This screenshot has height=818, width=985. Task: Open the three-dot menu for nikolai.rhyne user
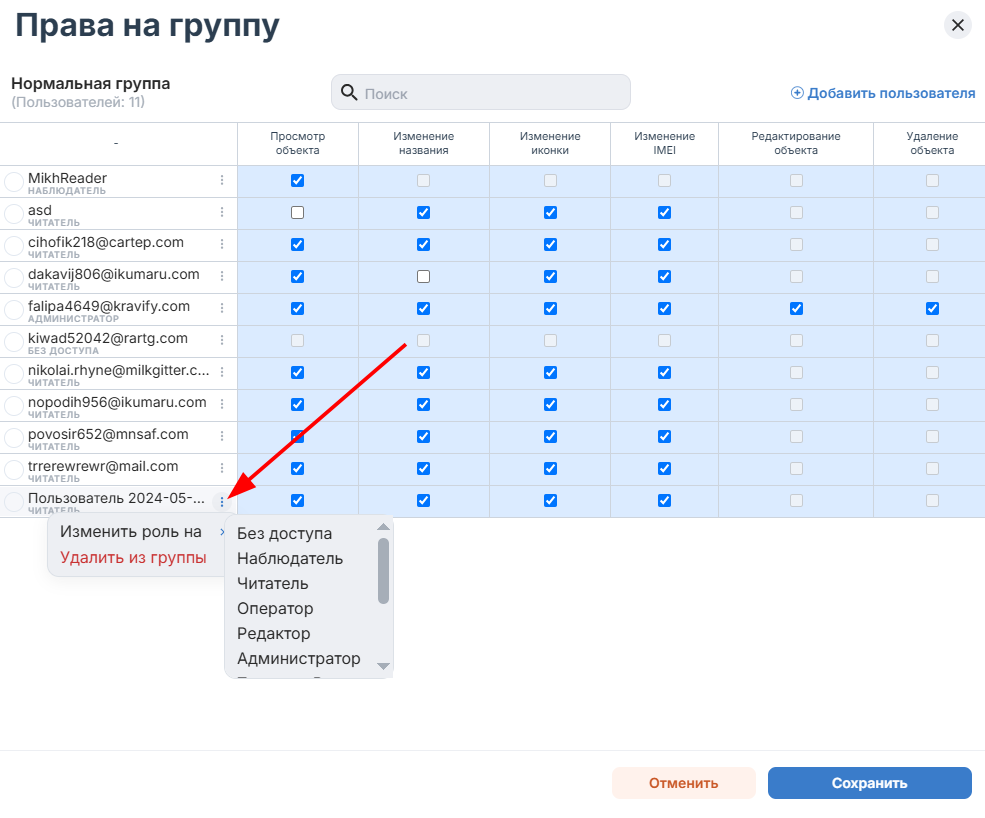pyautogui.click(x=222, y=373)
